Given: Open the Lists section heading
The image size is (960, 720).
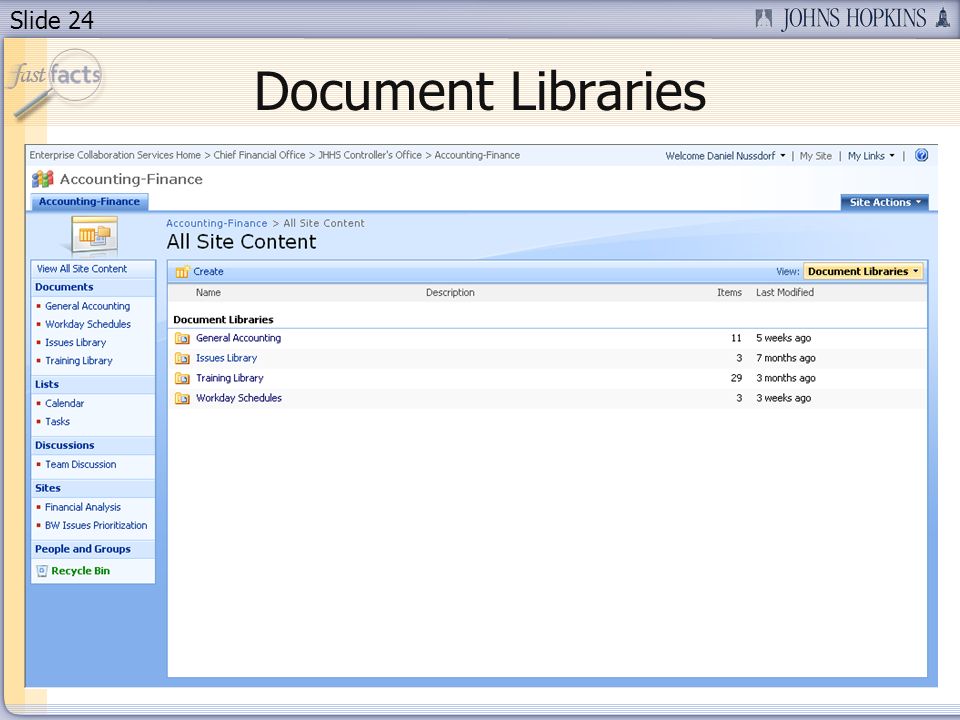Looking at the screenshot, I should 47,384.
